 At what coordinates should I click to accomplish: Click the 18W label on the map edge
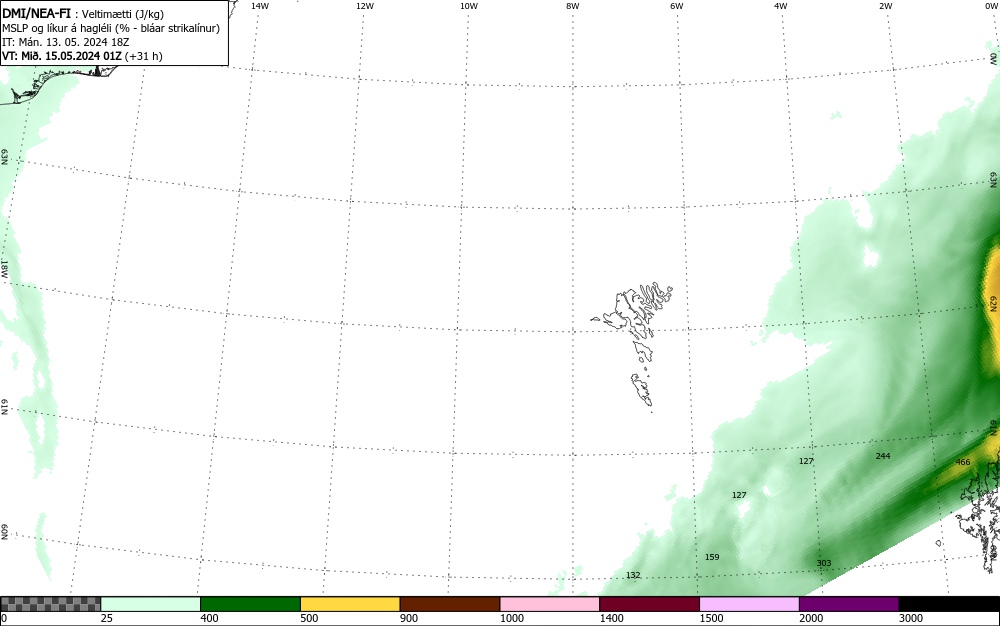click(4, 268)
